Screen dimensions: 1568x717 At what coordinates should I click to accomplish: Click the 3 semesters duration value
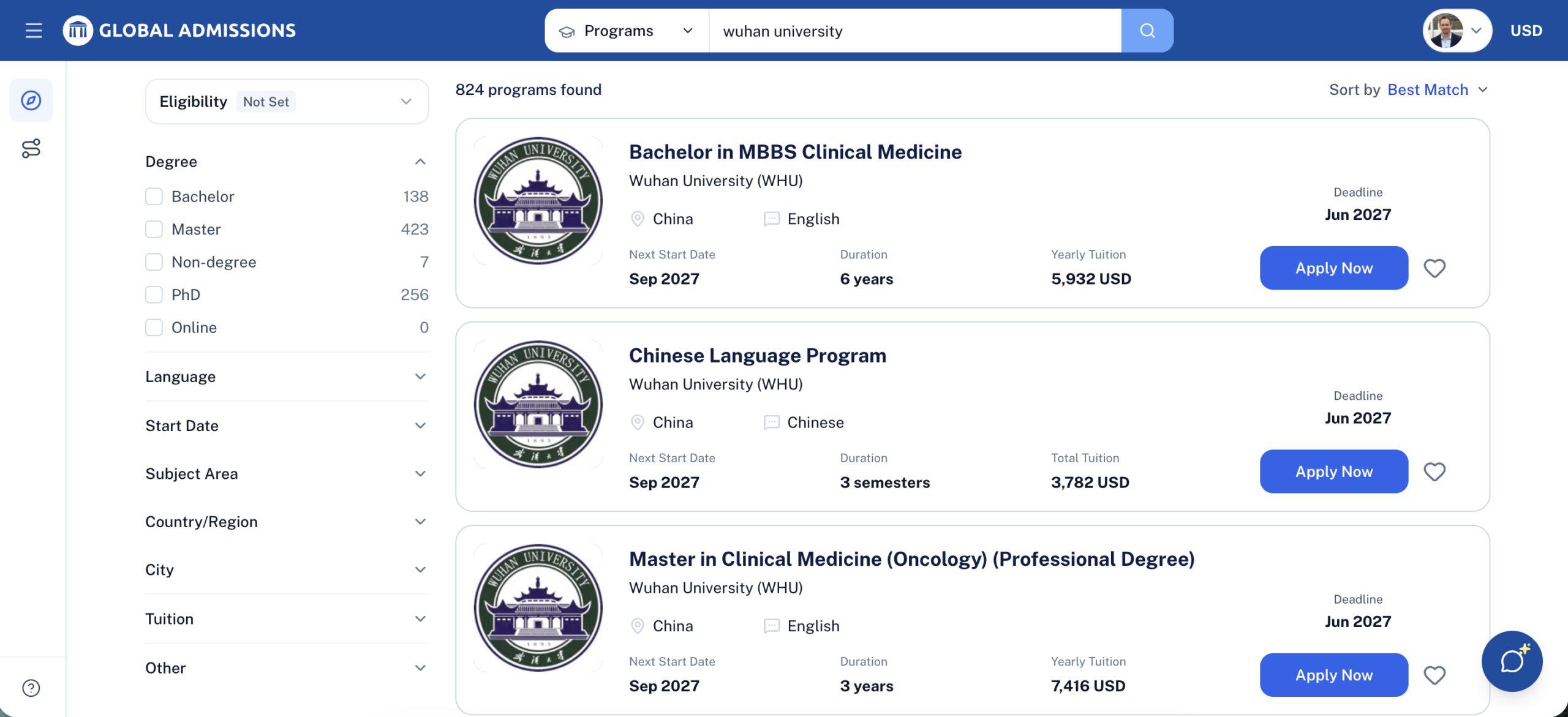pyautogui.click(x=884, y=482)
